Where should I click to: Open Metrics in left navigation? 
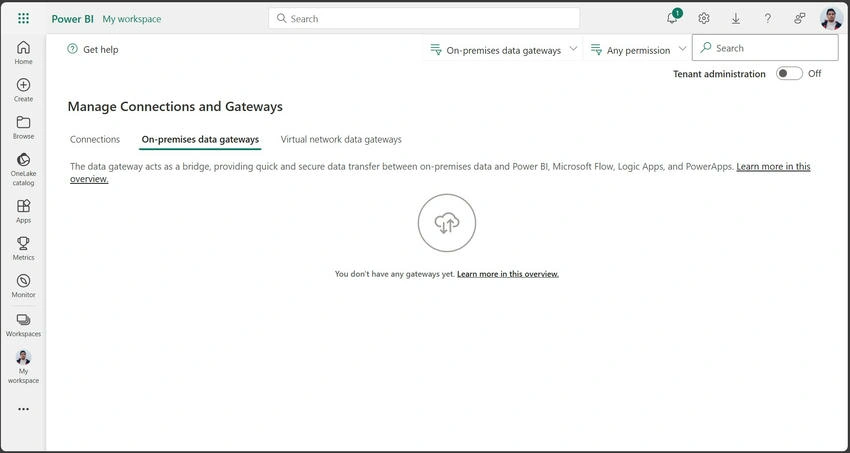click(23, 249)
